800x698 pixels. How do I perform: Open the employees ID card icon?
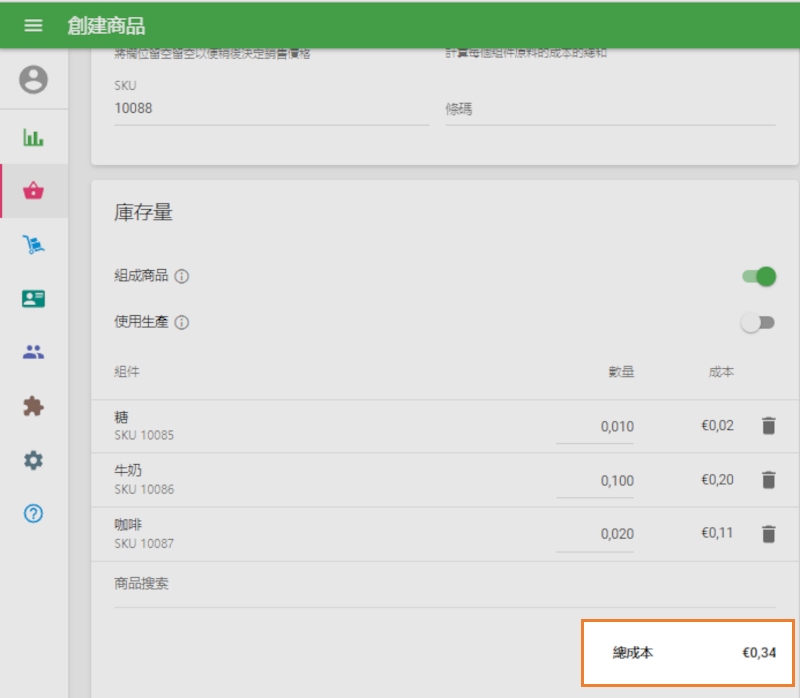(33, 299)
